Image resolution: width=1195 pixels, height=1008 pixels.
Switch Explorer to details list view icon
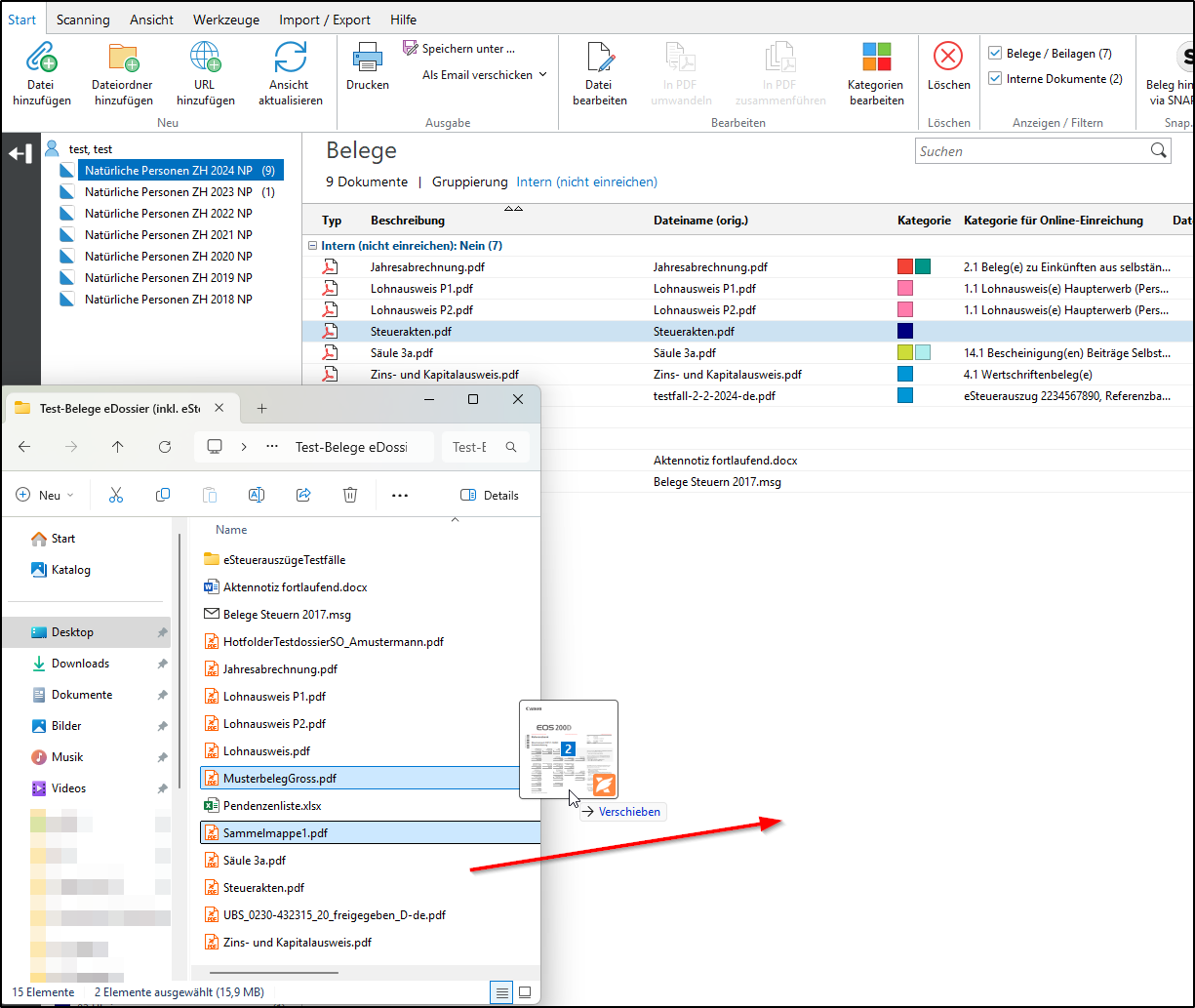pyautogui.click(x=501, y=992)
